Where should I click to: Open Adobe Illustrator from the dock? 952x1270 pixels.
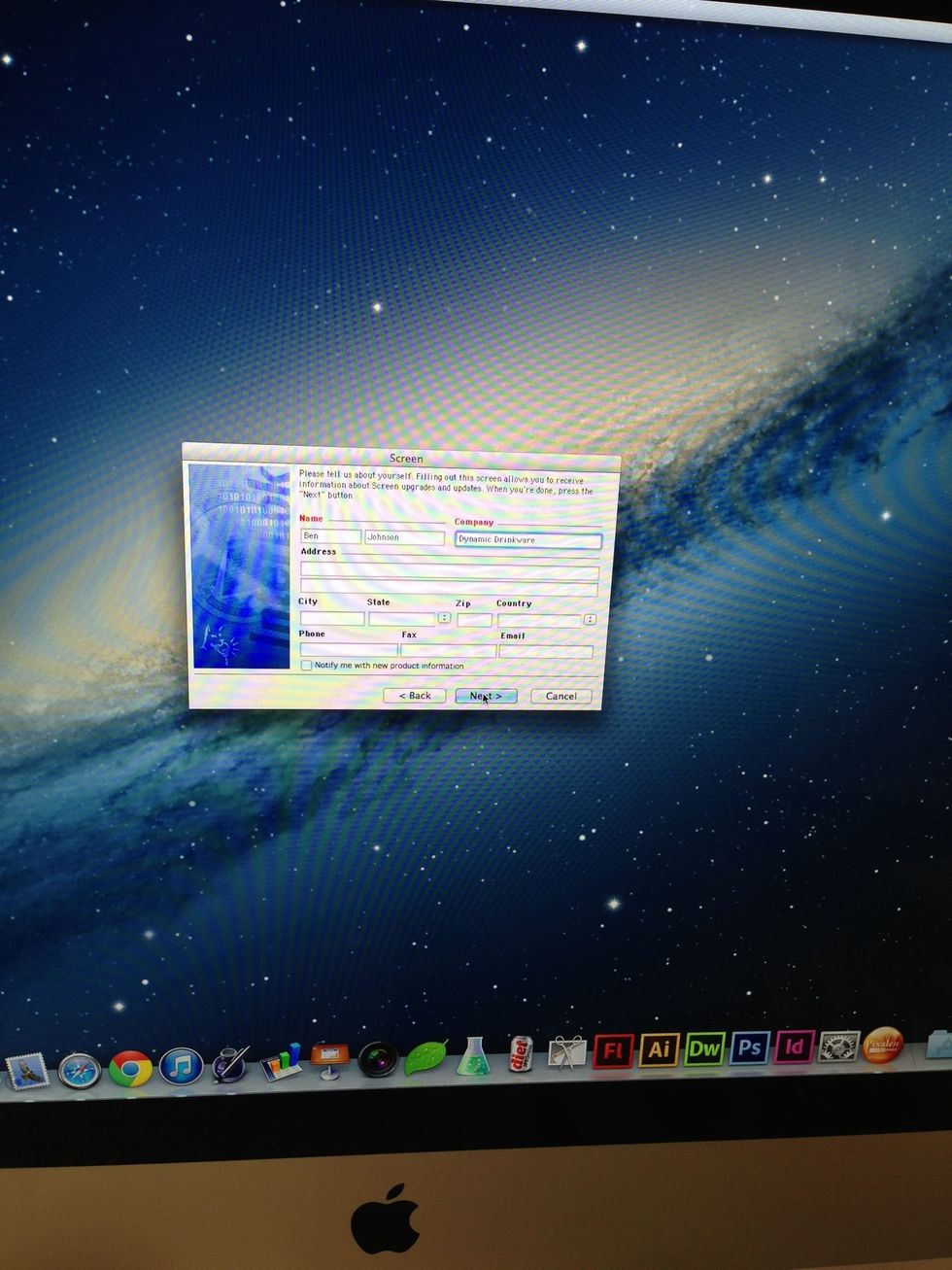point(659,1049)
